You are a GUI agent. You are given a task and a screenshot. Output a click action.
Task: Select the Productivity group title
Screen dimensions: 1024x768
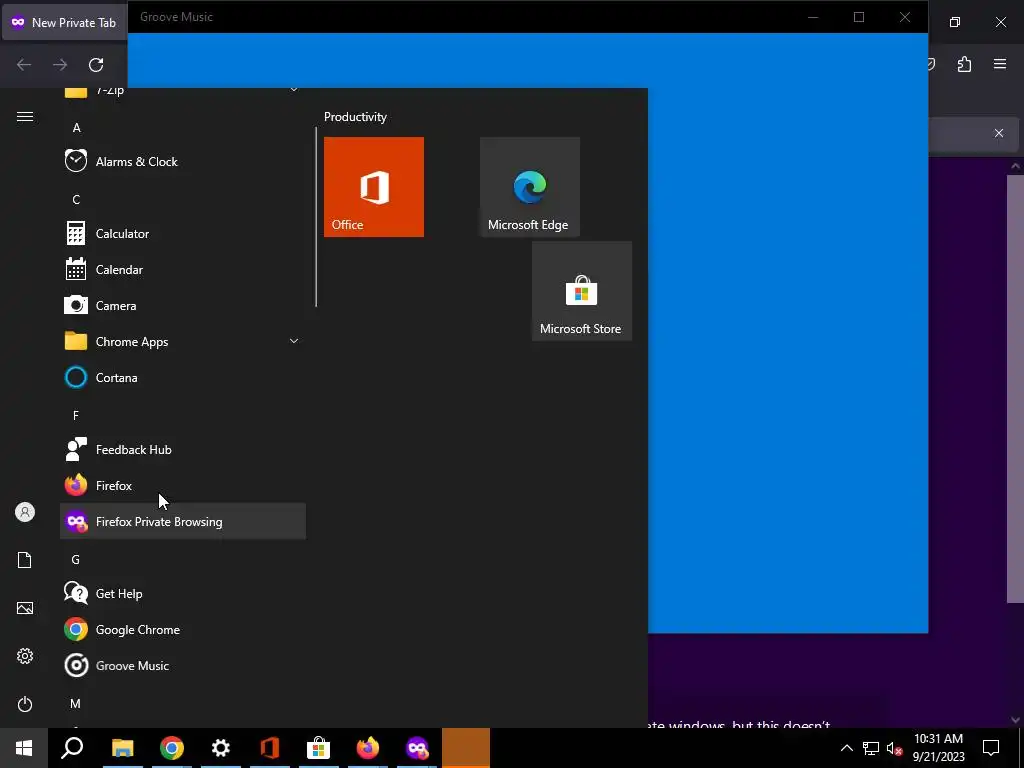[x=355, y=117]
